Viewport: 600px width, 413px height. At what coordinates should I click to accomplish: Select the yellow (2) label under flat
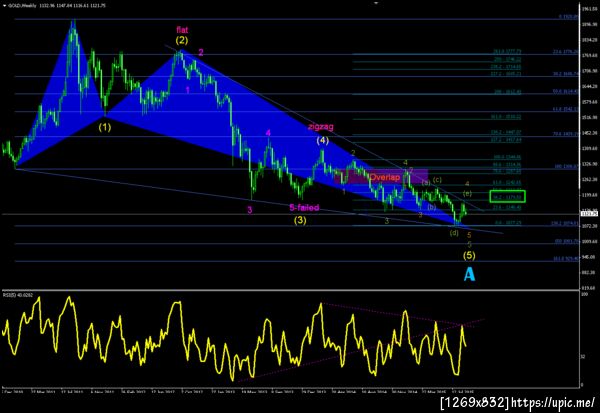(x=182, y=40)
